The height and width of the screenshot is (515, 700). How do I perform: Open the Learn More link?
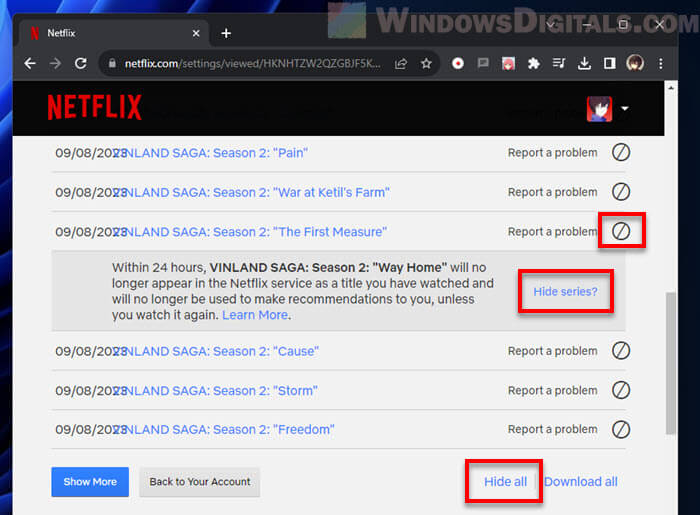[x=255, y=315]
